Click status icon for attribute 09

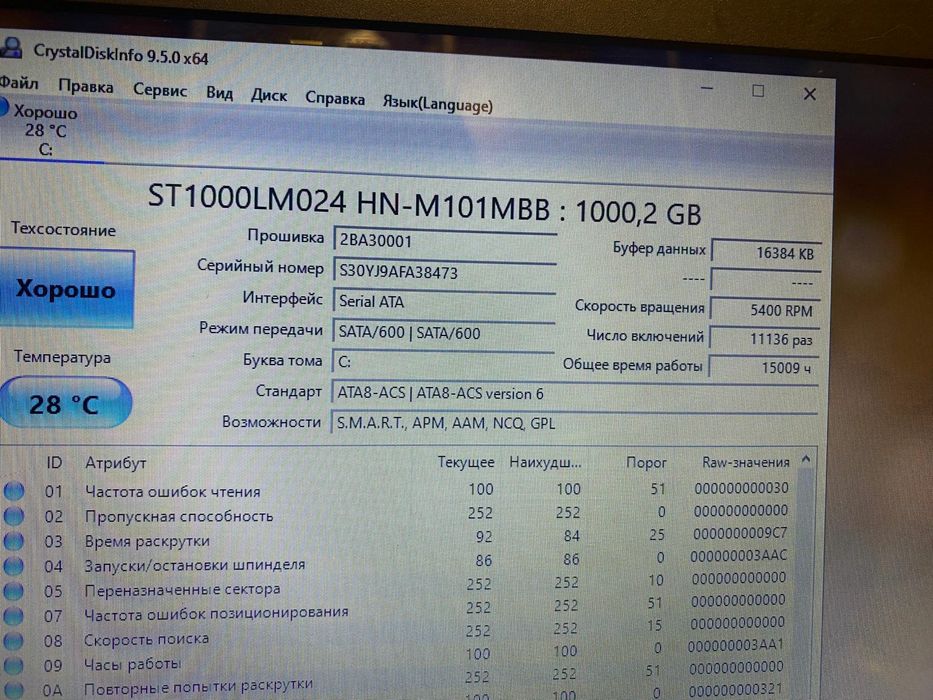click(x=14, y=665)
